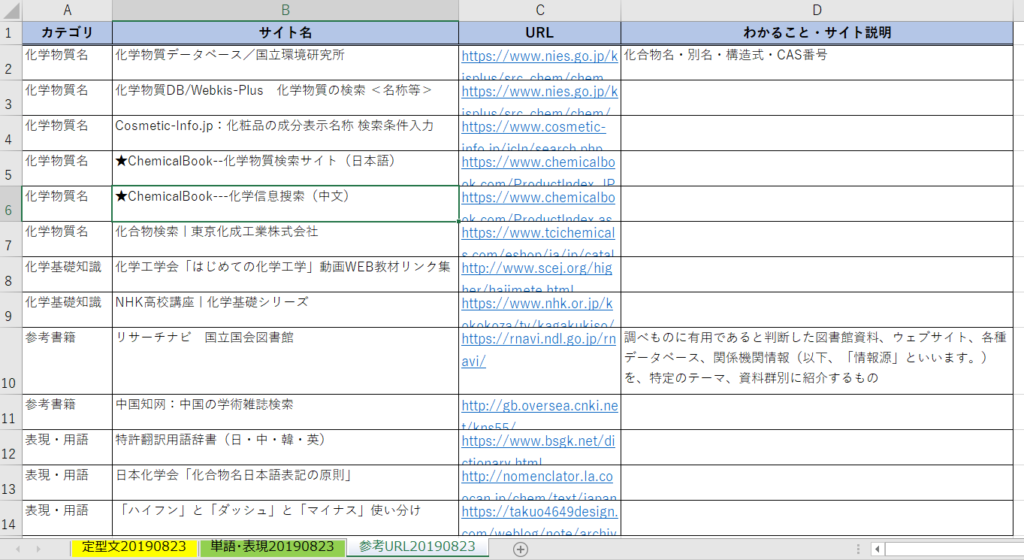The width and height of the screenshot is (1024, 560).
Task: Select 化学工学会「はじめての化学工学」cell
Action: (x=285, y=274)
